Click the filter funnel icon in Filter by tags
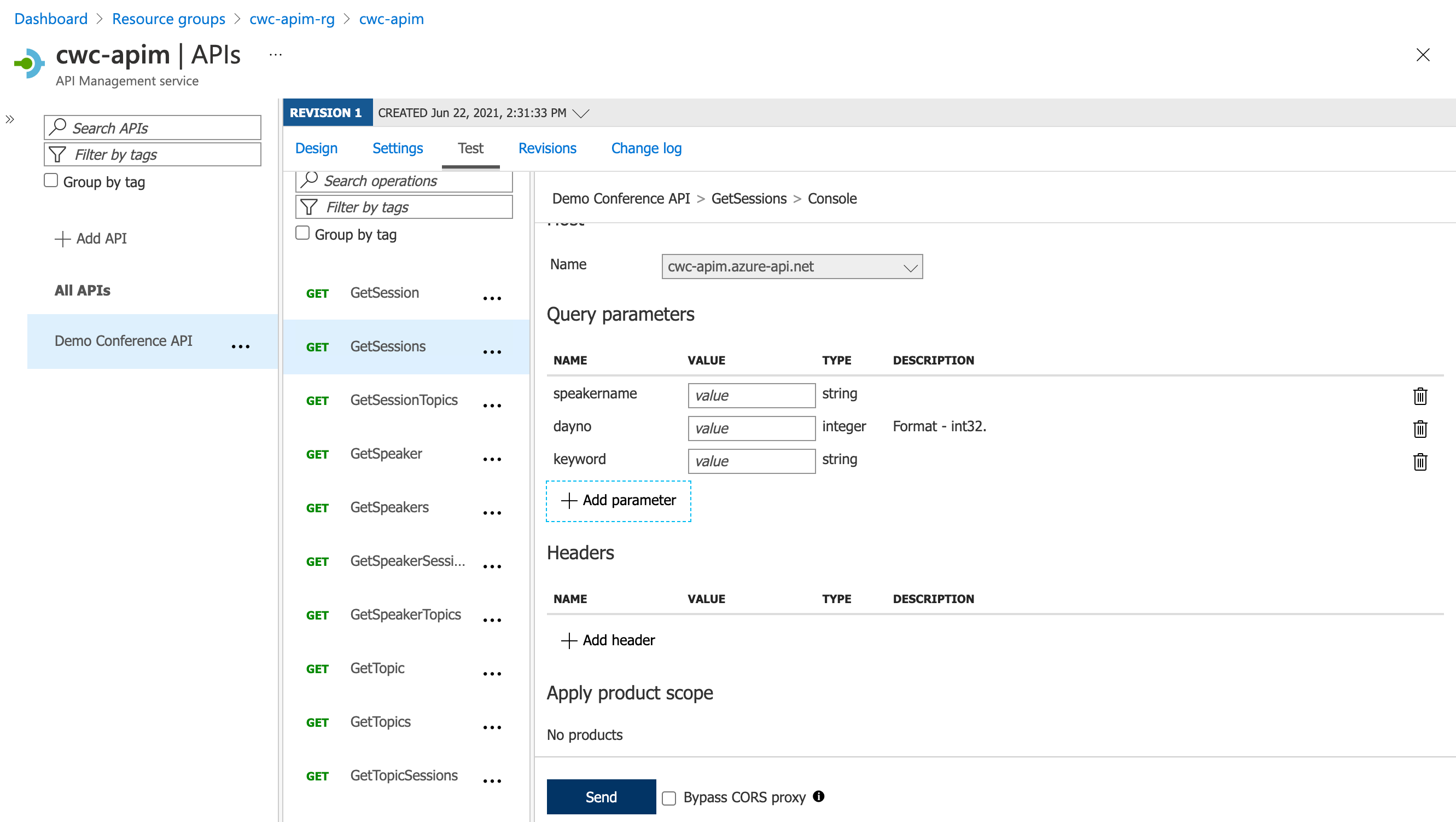Screen dimensions: 1456x822 308,206
